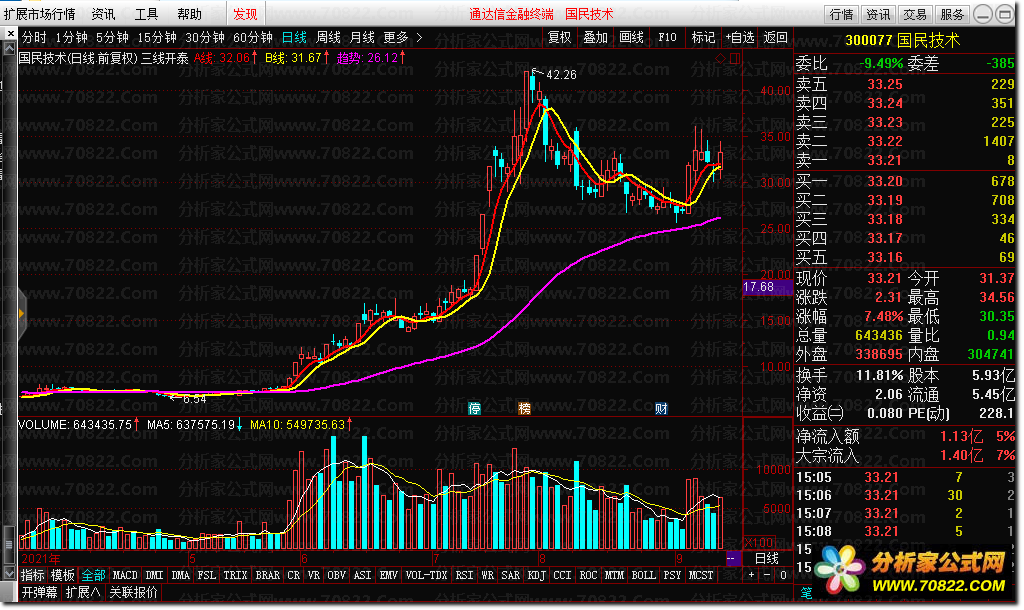Open the 扩展市场行情 menu

[39, 14]
